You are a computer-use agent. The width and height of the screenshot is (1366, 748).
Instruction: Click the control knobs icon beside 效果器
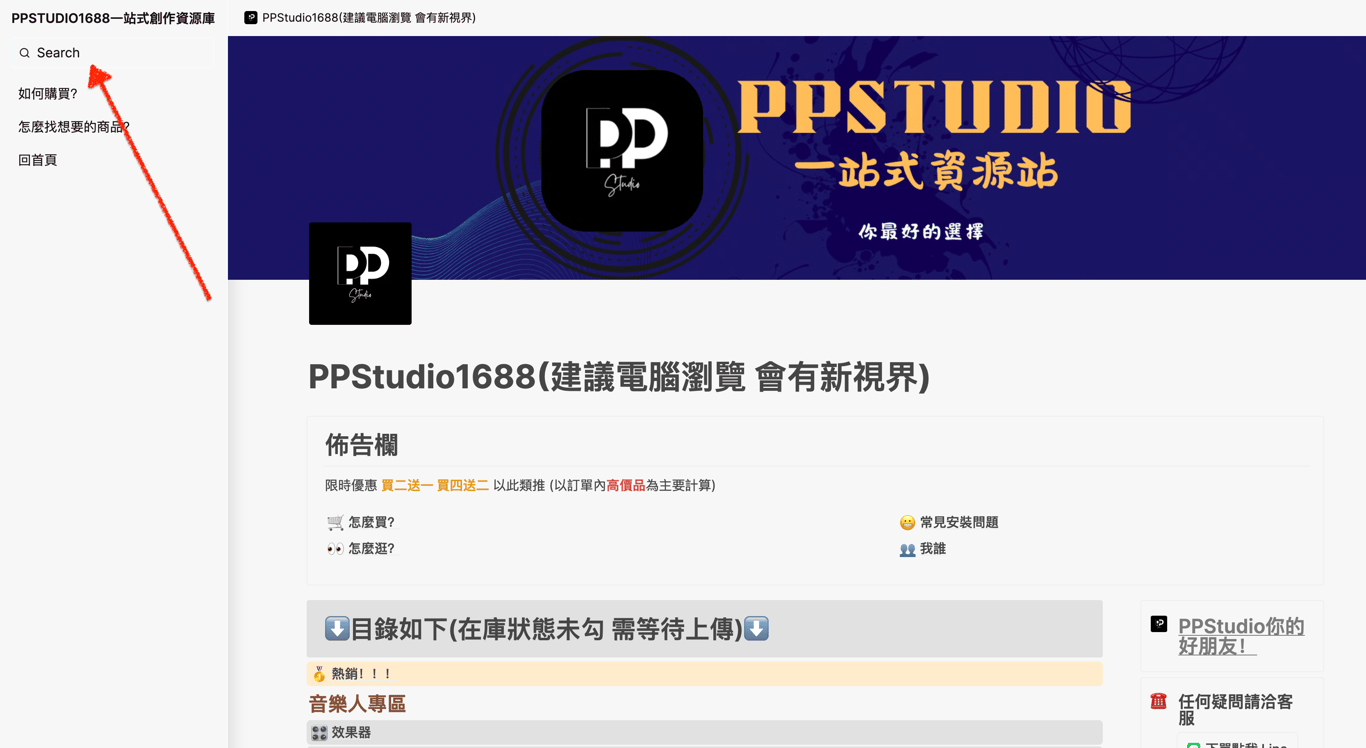tap(319, 733)
